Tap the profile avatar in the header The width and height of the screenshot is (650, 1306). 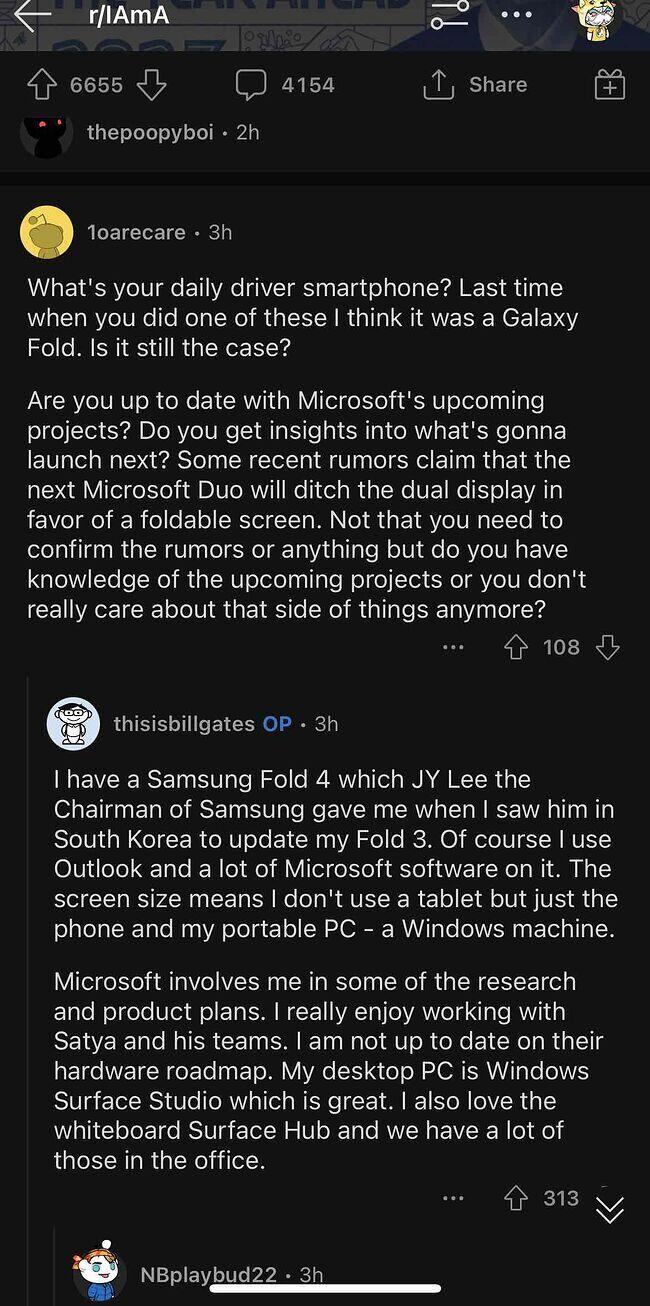click(x=599, y=18)
